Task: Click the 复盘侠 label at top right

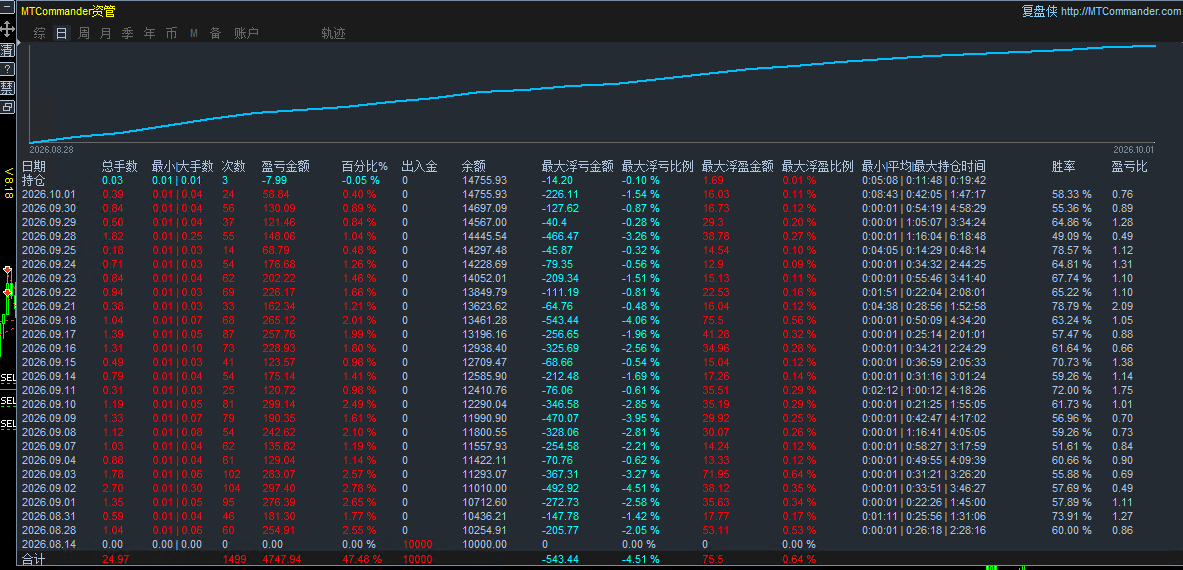Action: click(x=1040, y=11)
